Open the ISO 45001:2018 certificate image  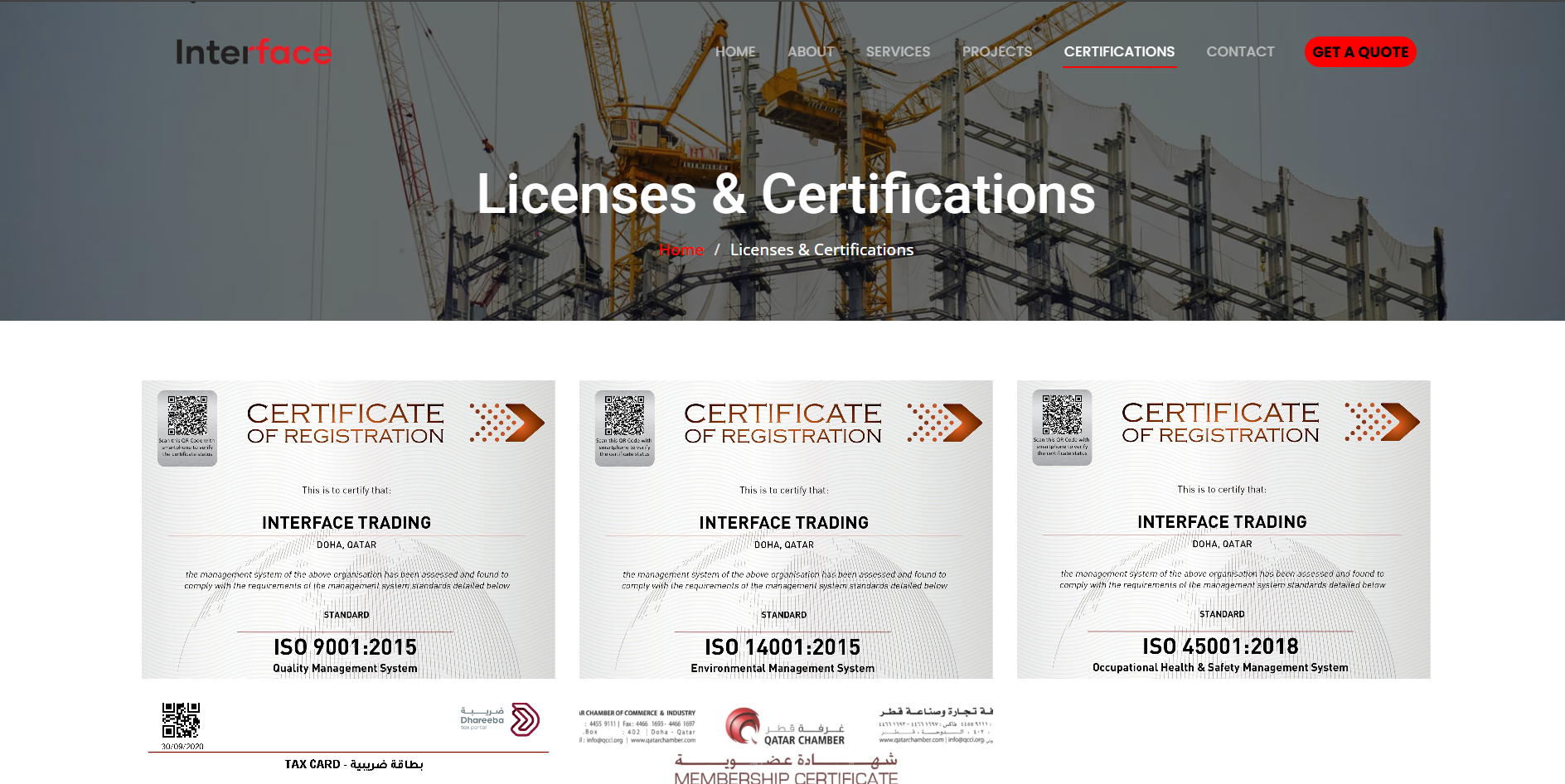click(1223, 530)
